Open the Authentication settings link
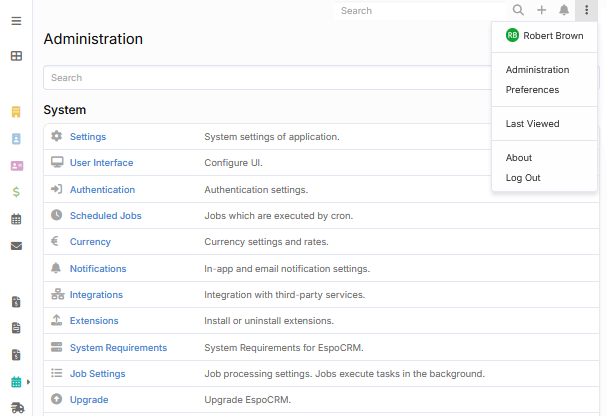Image resolution: width=607 pixels, height=416 pixels. (x=102, y=189)
